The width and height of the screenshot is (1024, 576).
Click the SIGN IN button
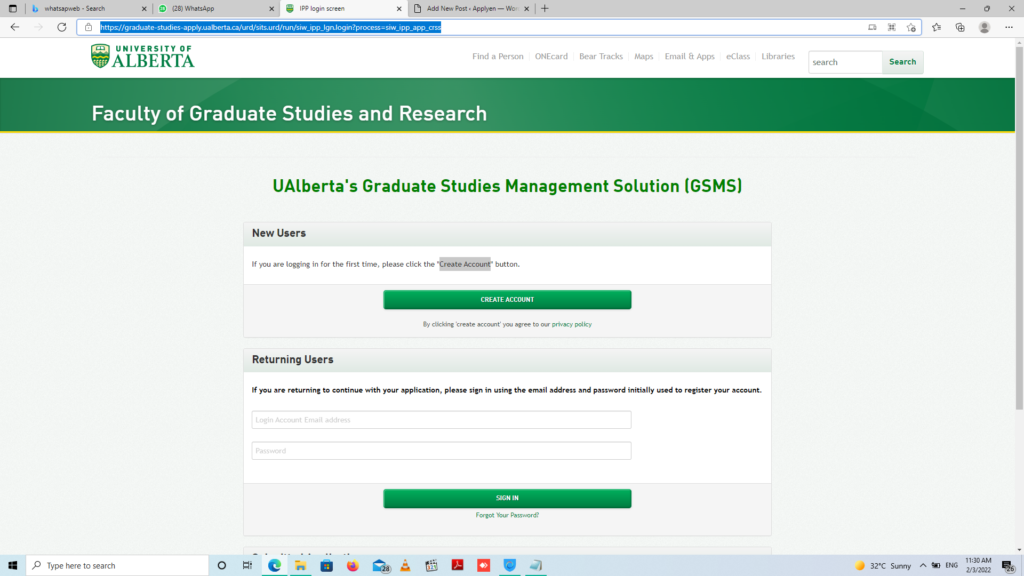click(507, 498)
